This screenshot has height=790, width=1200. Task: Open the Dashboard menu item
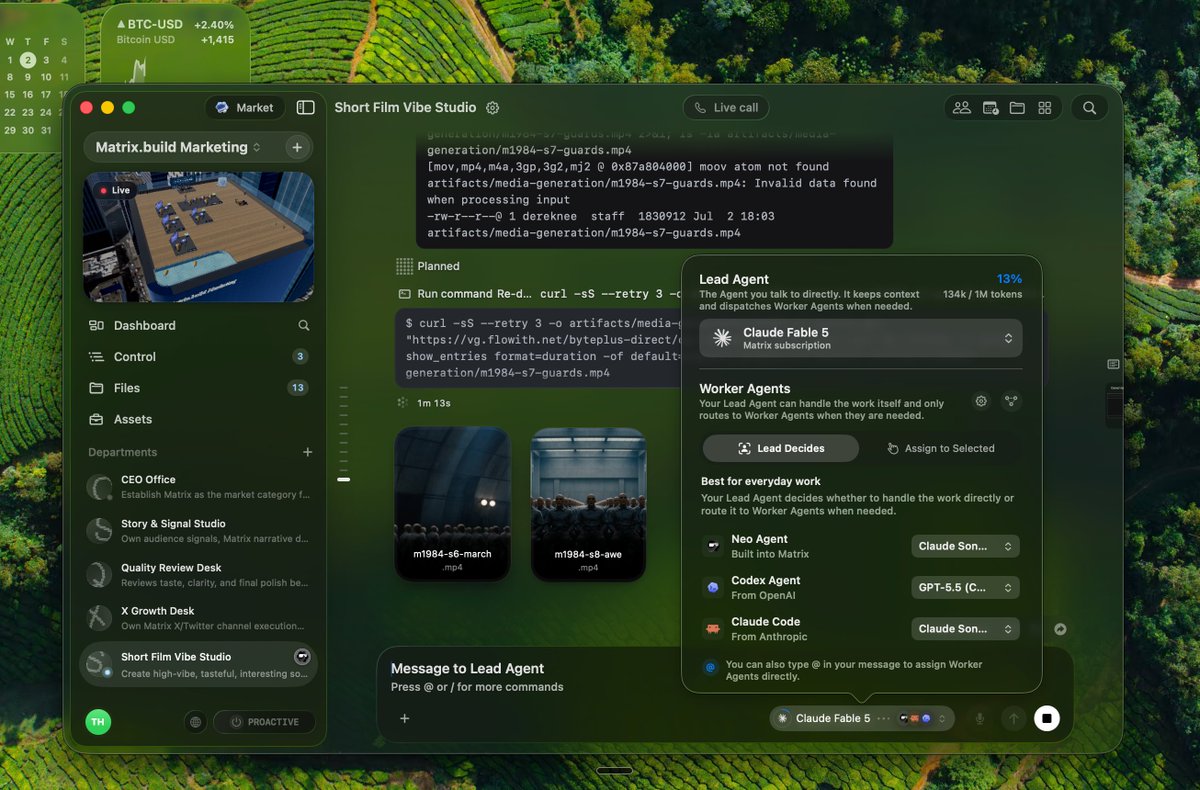coord(145,325)
